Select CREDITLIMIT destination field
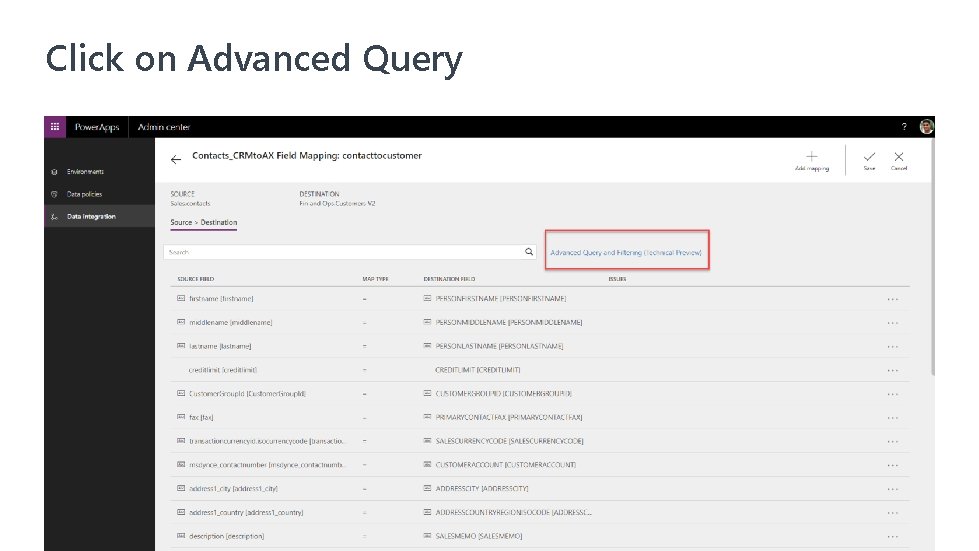Screen dimensions: 979x551 click(x=478, y=370)
